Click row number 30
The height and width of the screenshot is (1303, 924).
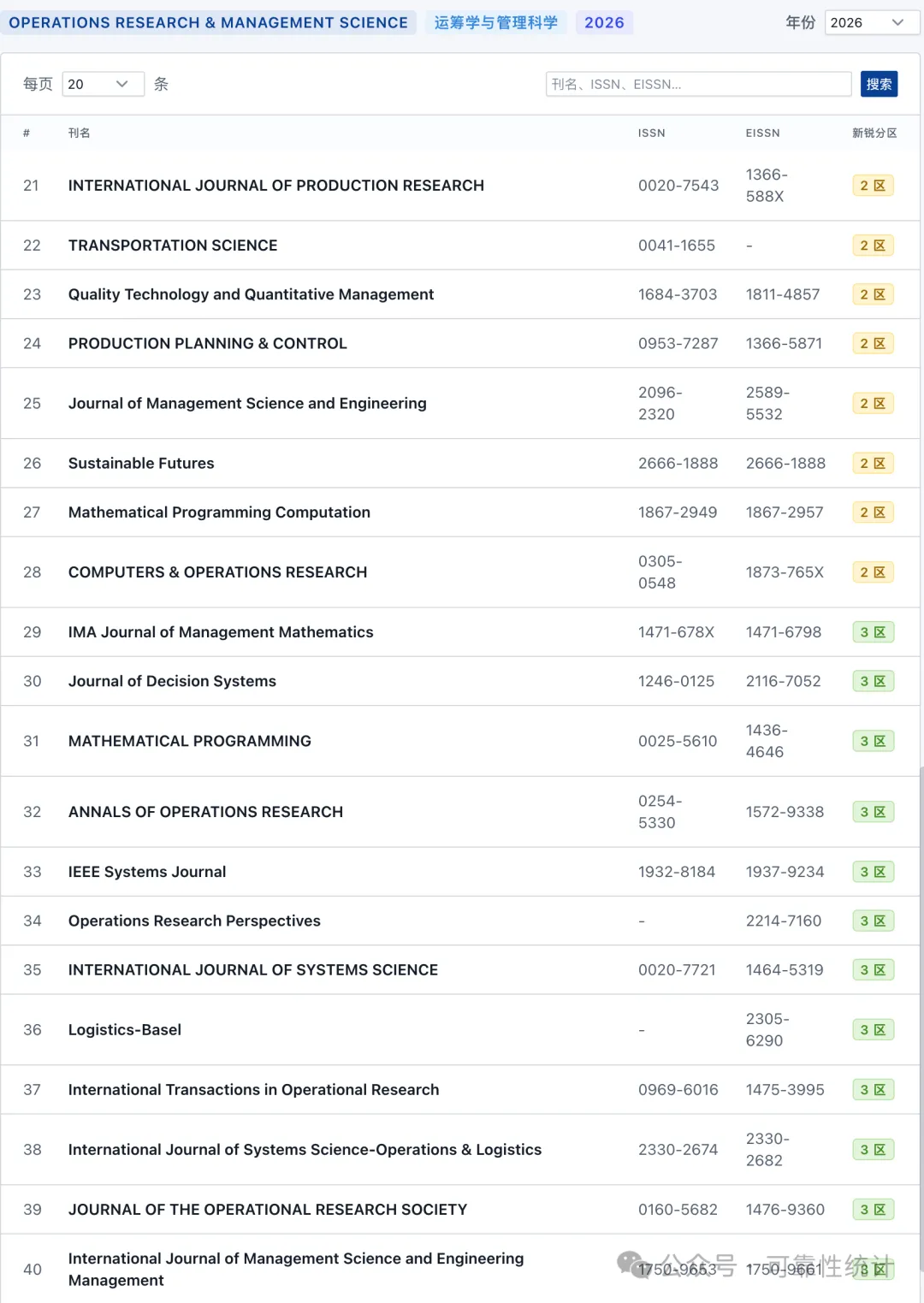click(33, 681)
